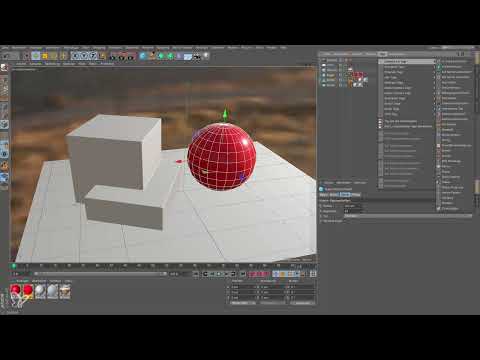Toggle the X axis lock

(x=76, y=56)
